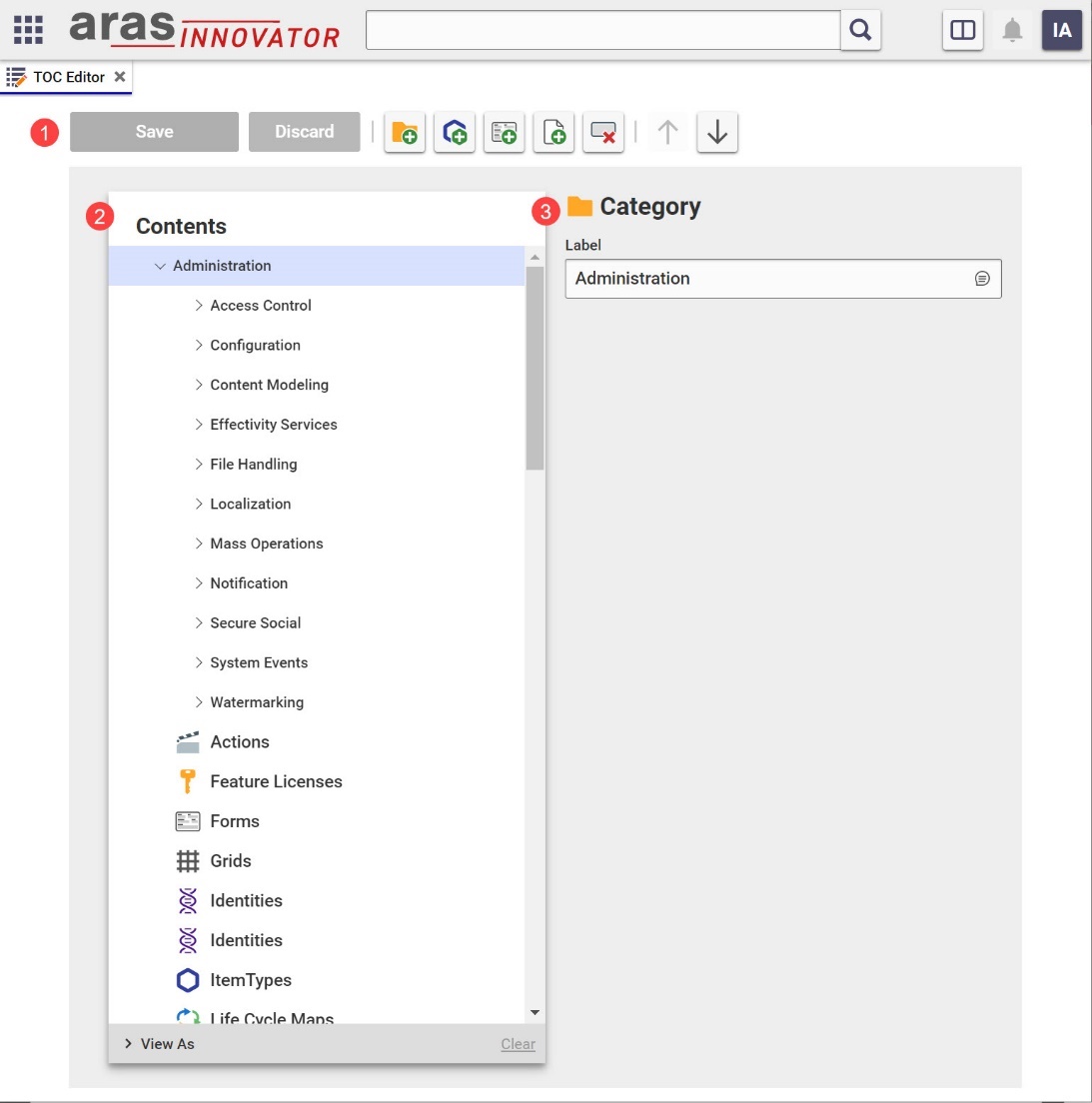Click the Clear link
Viewport: 1092px width, 1103px height.
(x=518, y=1045)
